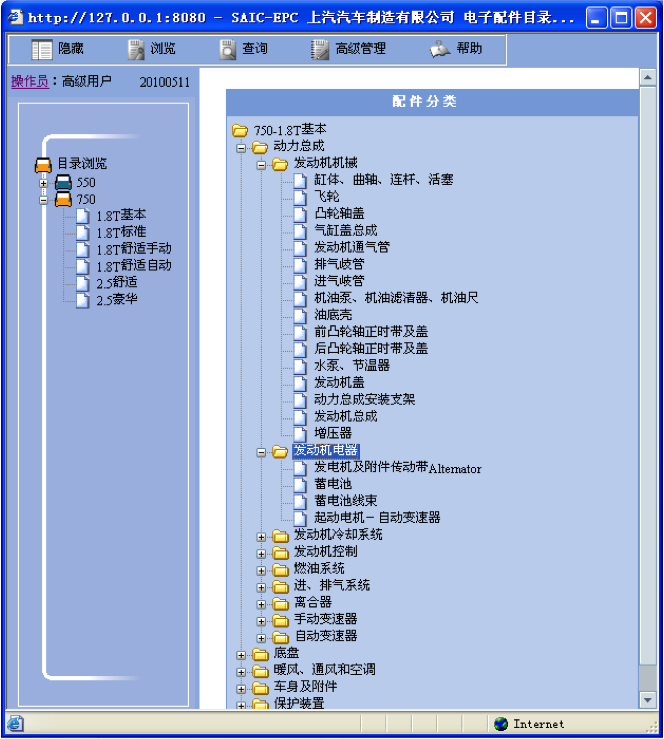Open the 隐藏 menu item
664x739 pixels.
click(x=71, y=49)
